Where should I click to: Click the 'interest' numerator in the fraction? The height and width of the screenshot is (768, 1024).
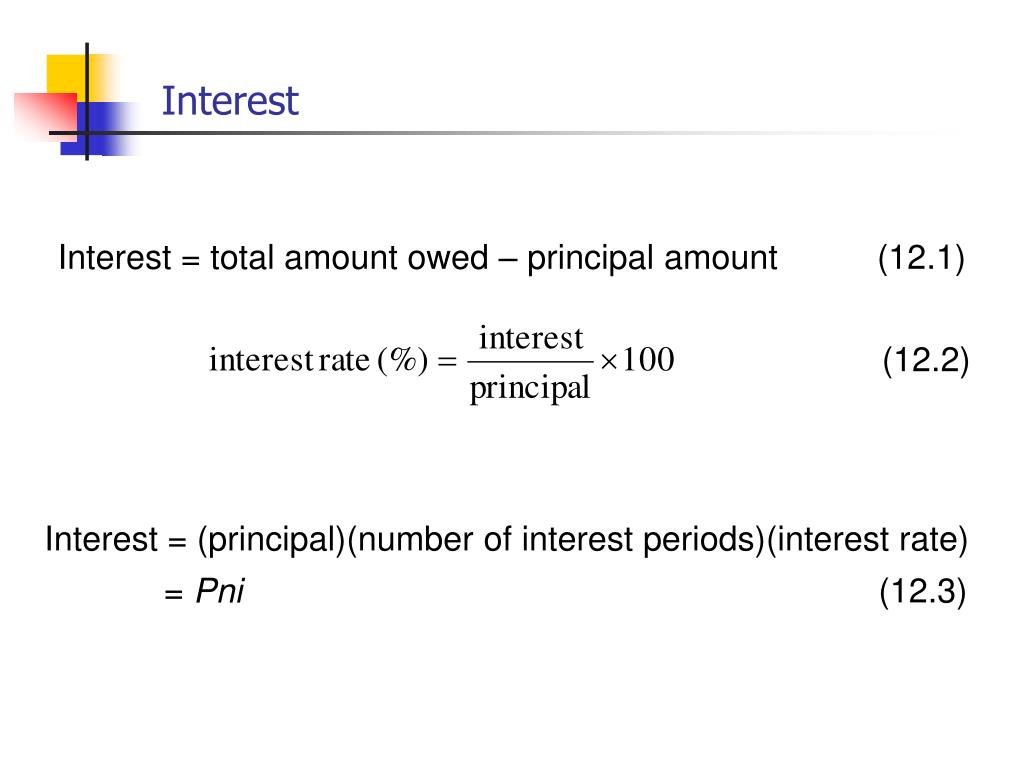point(530,338)
